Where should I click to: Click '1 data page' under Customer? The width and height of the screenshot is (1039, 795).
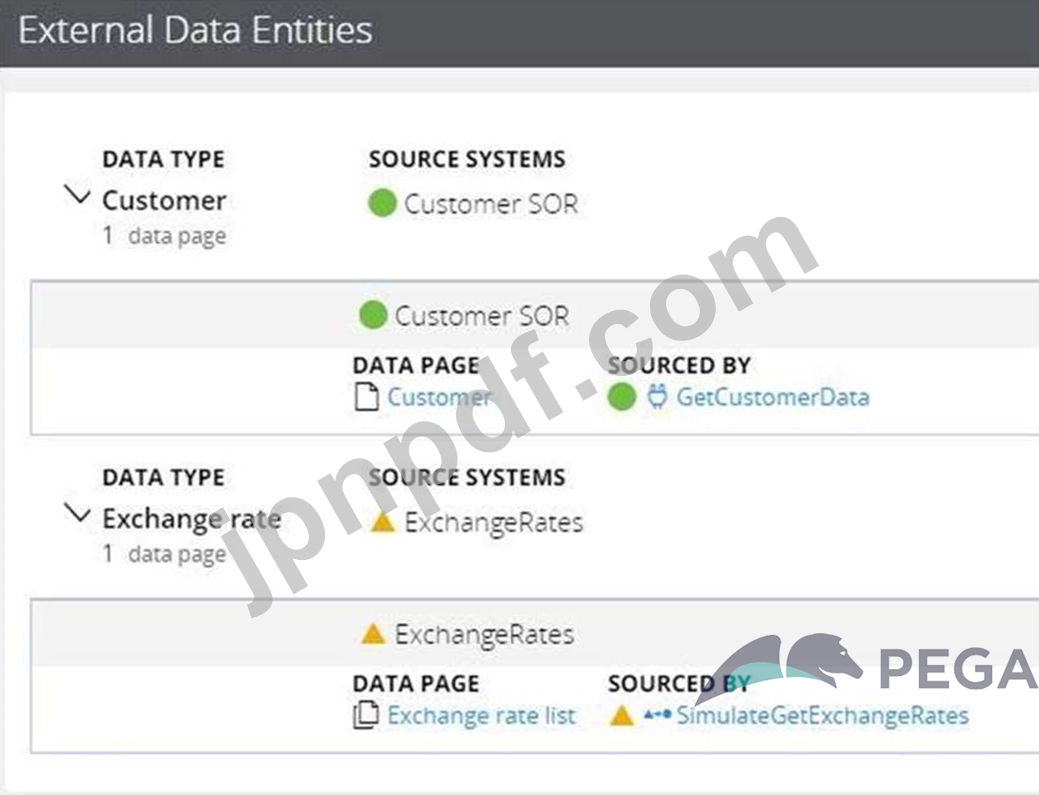coord(165,237)
